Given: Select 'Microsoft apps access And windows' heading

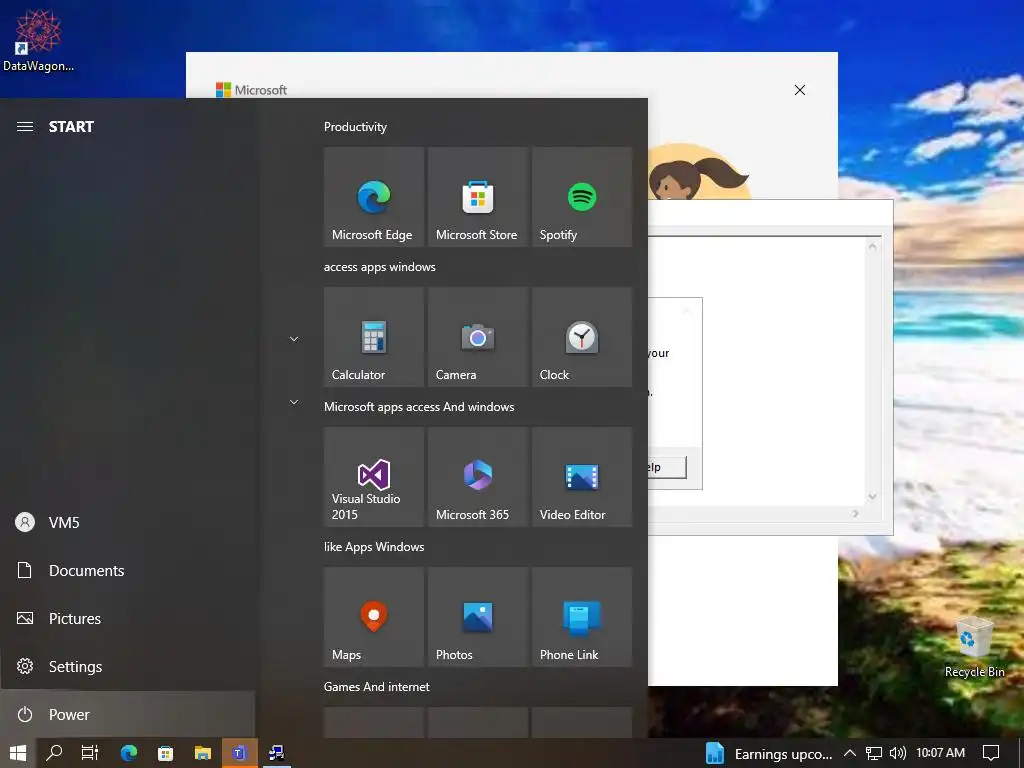Looking at the screenshot, I should 419,407.
